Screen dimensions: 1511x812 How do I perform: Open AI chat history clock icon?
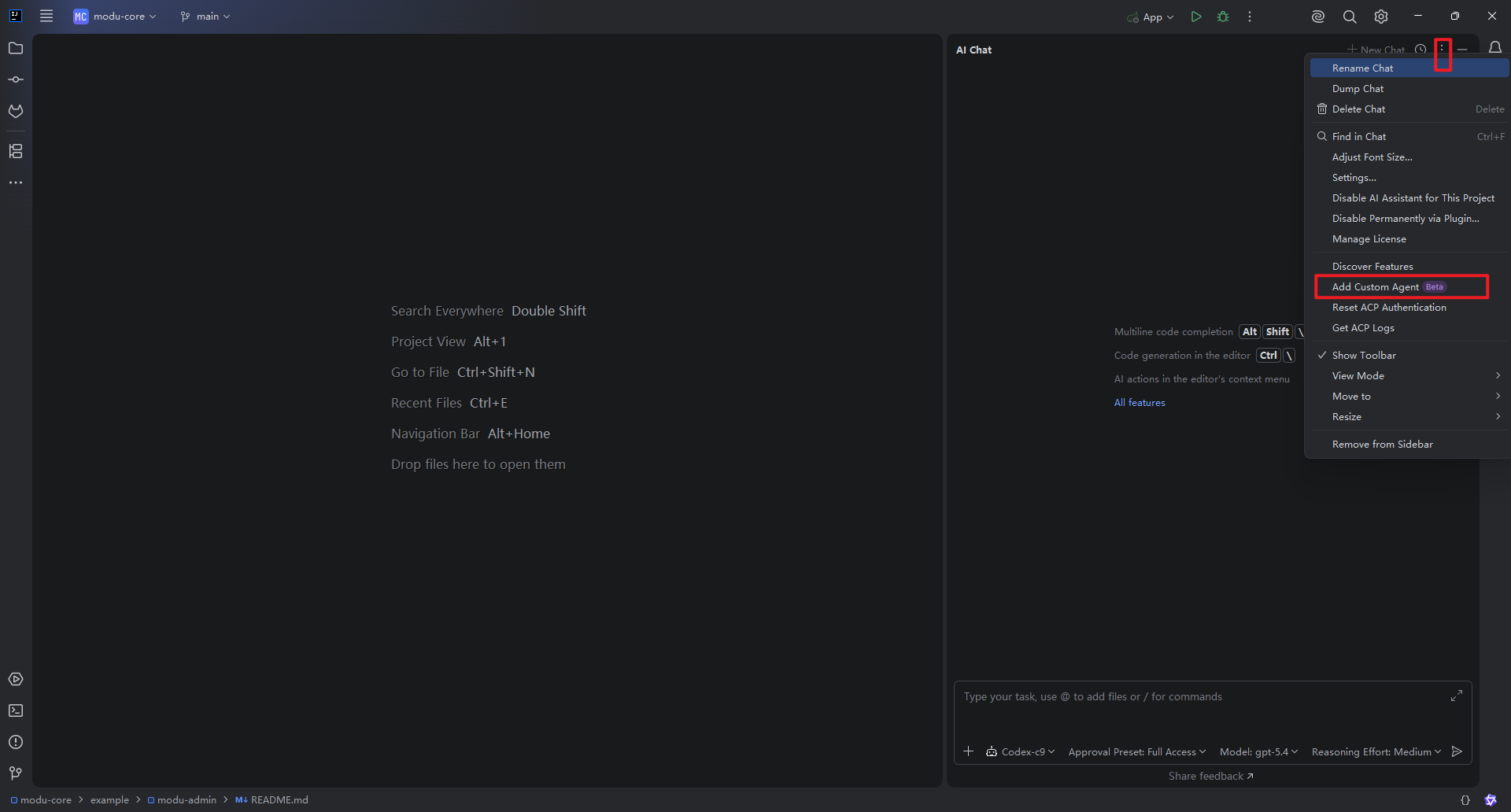[1420, 50]
